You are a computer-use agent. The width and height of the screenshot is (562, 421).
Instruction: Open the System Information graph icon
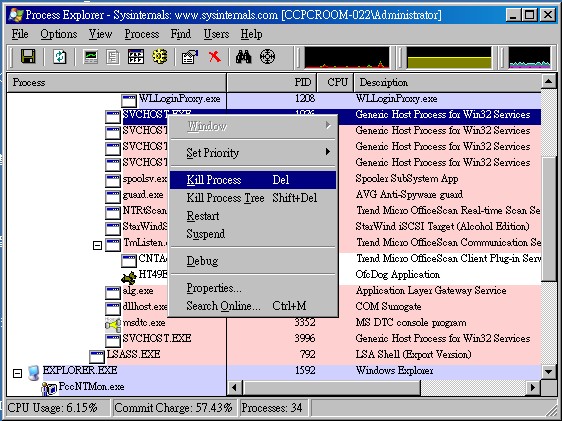[91, 57]
